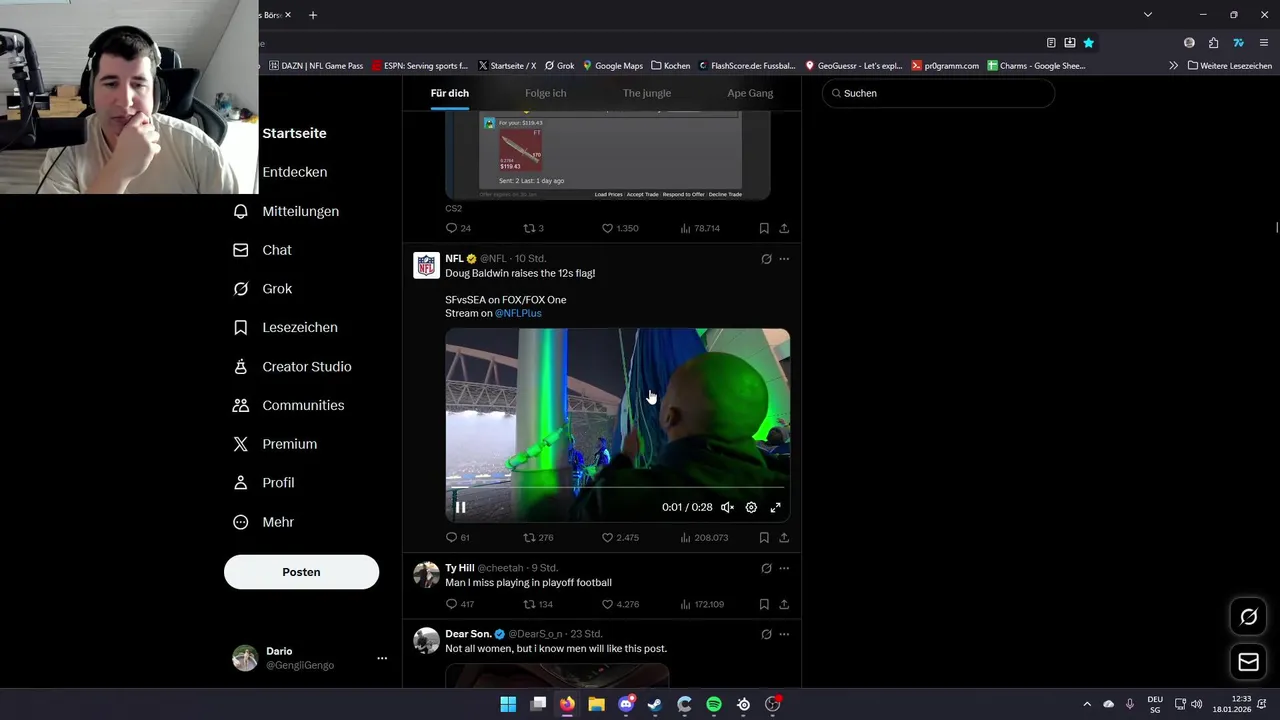Click the Posten button
This screenshot has height=720, width=1280.
tap(301, 572)
